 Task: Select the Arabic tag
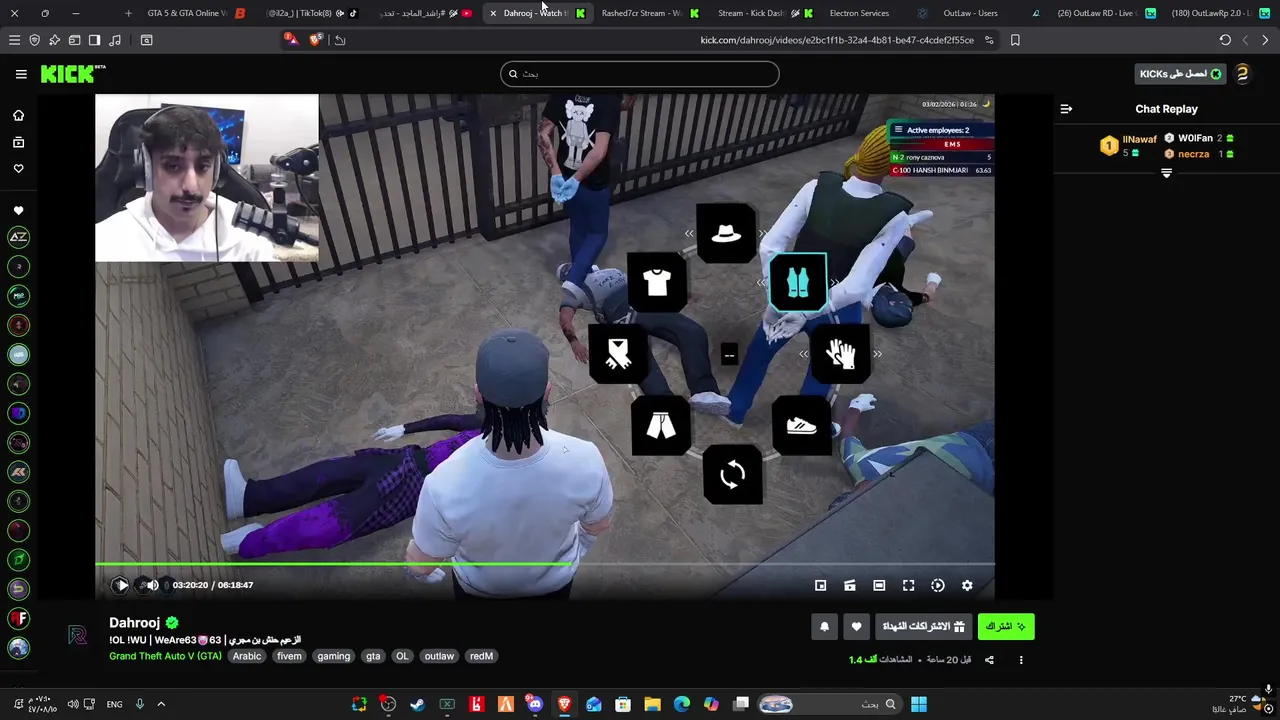click(247, 656)
